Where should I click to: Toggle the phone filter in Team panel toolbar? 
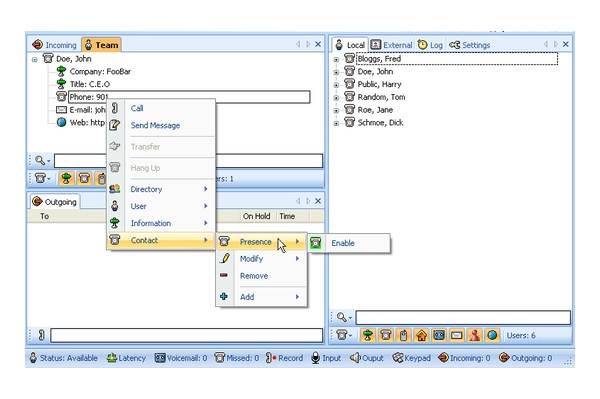click(84, 178)
